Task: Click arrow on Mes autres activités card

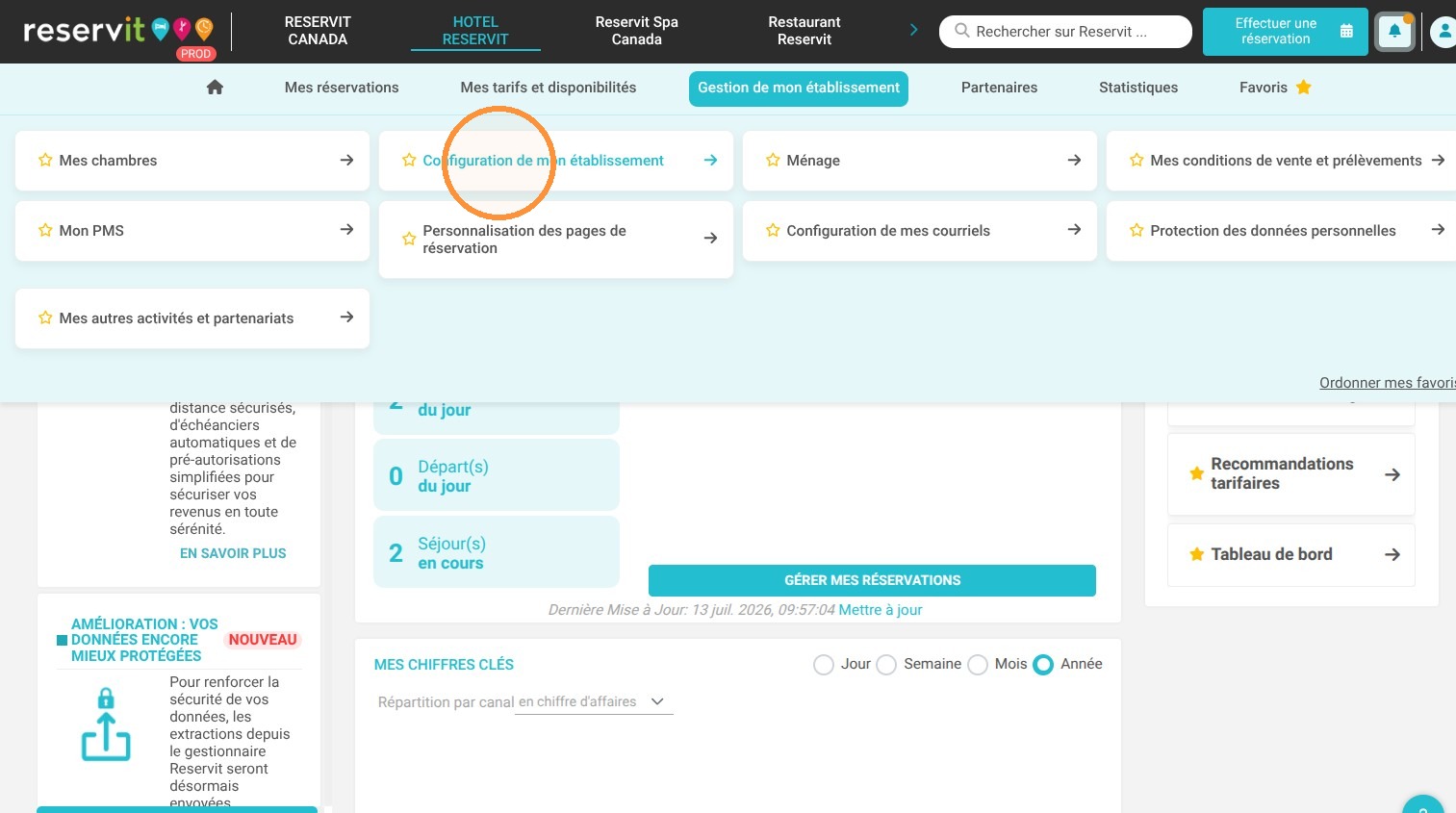Action: point(346,318)
